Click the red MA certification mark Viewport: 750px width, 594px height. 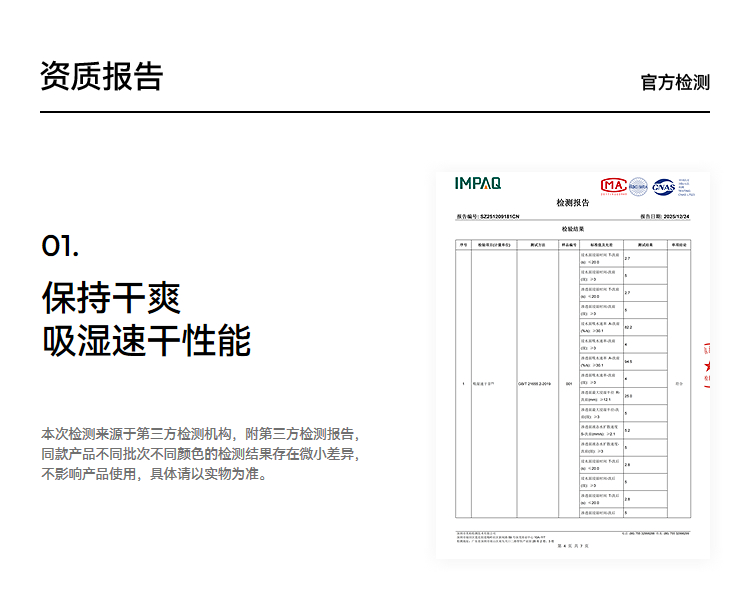(614, 186)
